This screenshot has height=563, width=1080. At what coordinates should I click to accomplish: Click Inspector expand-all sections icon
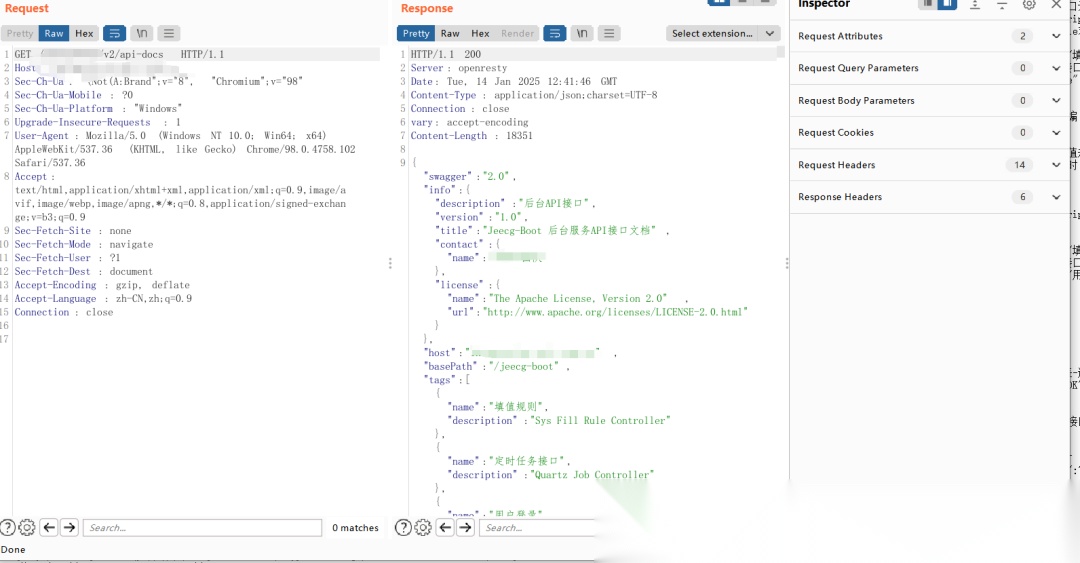[975, 5]
